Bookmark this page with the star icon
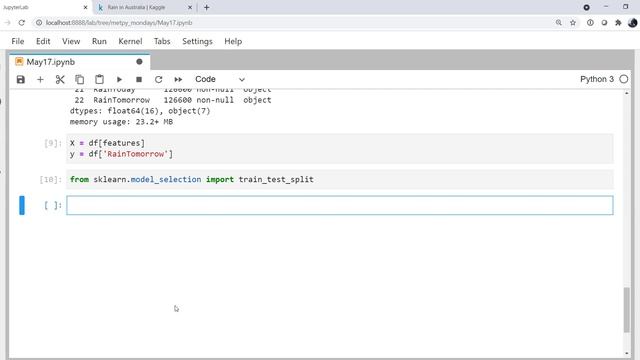Image resolution: width=640 pixels, height=360 pixels. point(573,23)
